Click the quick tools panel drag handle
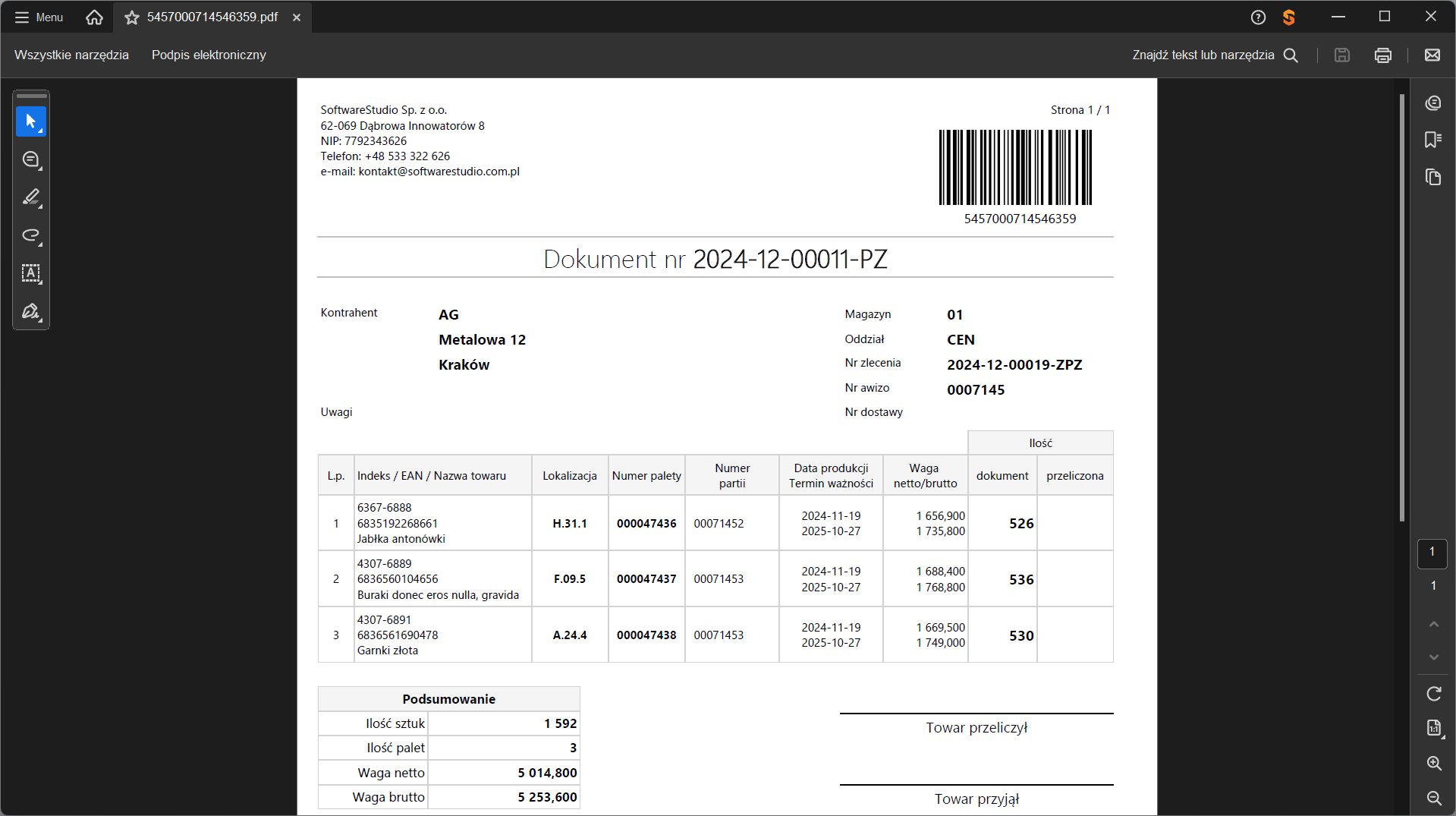The height and width of the screenshot is (816, 1456). pos(31,96)
